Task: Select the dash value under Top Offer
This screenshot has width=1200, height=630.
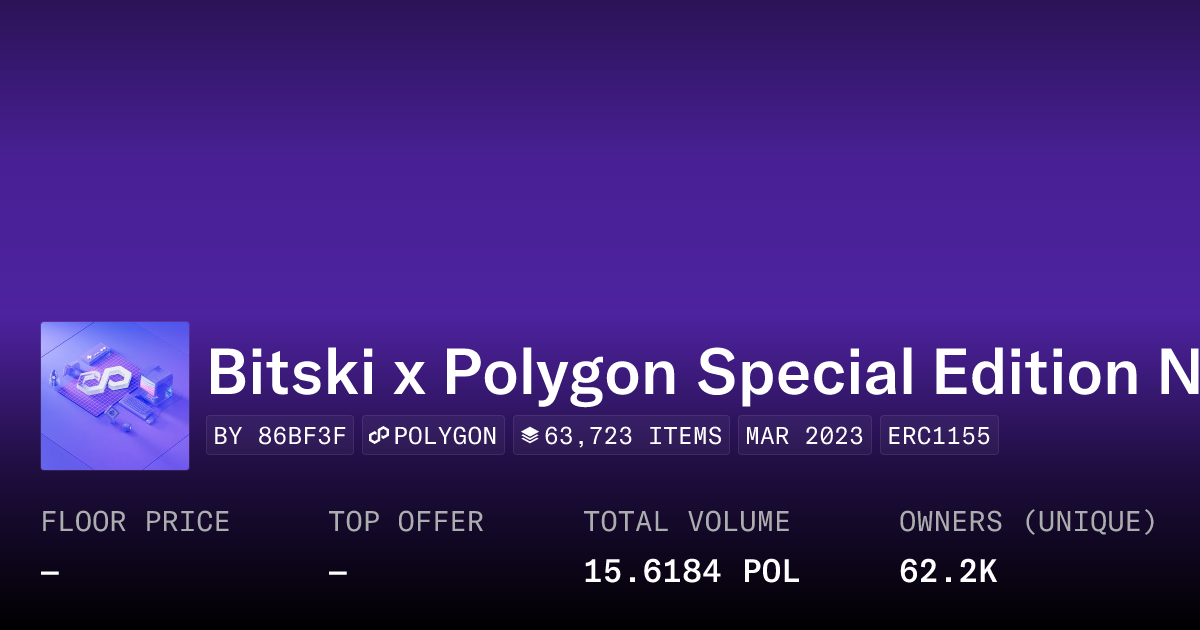Action: tap(338, 573)
